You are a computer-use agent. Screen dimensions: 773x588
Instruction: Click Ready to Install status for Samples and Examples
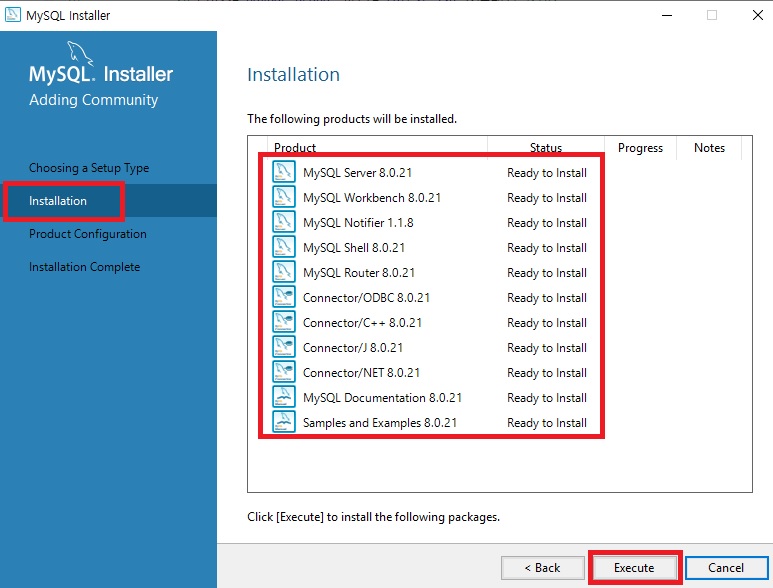(x=547, y=423)
